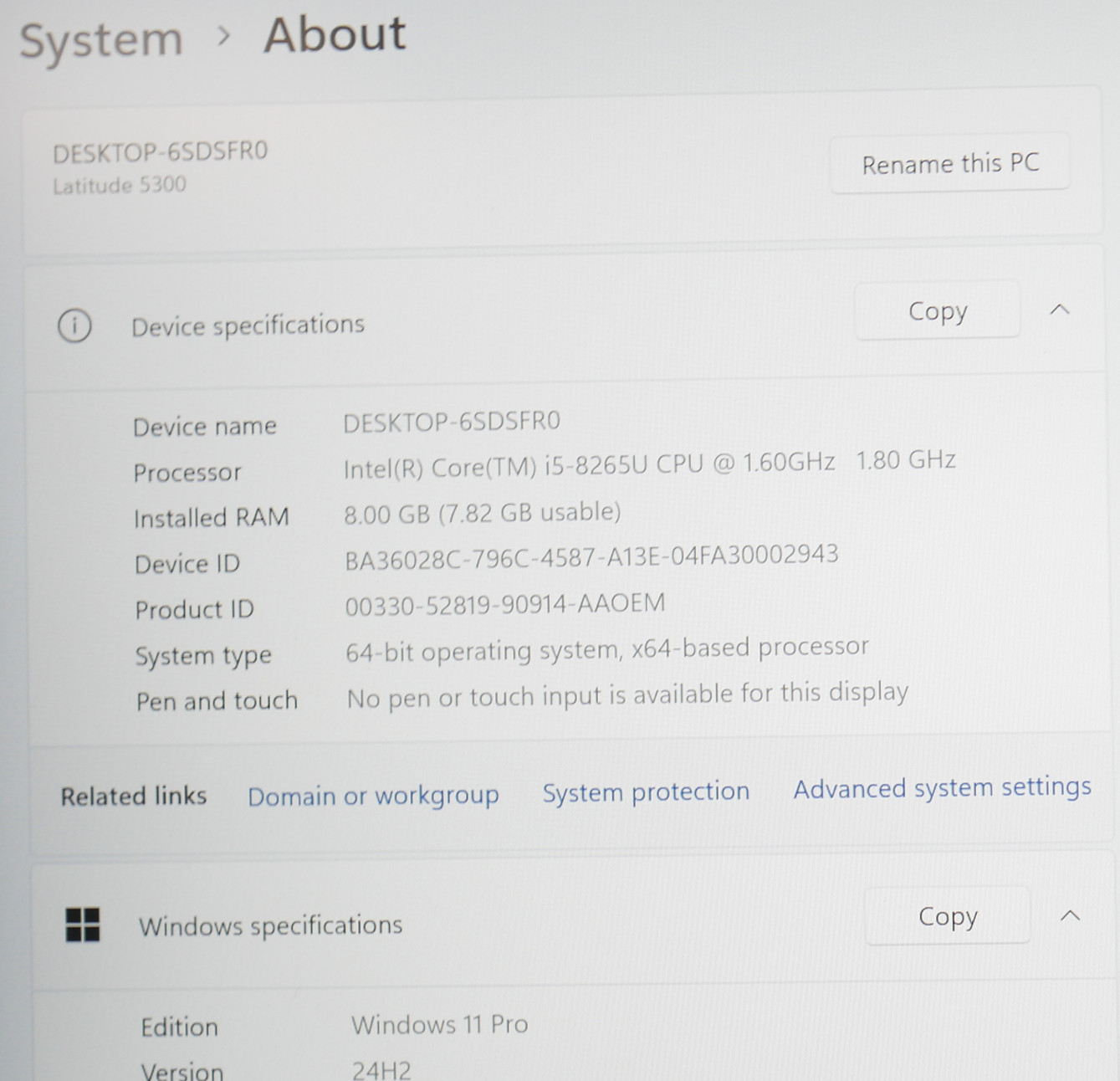Image resolution: width=1120 pixels, height=1081 pixels.
Task: Open Domain or workgroup link
Action: [x=373, y=796]
